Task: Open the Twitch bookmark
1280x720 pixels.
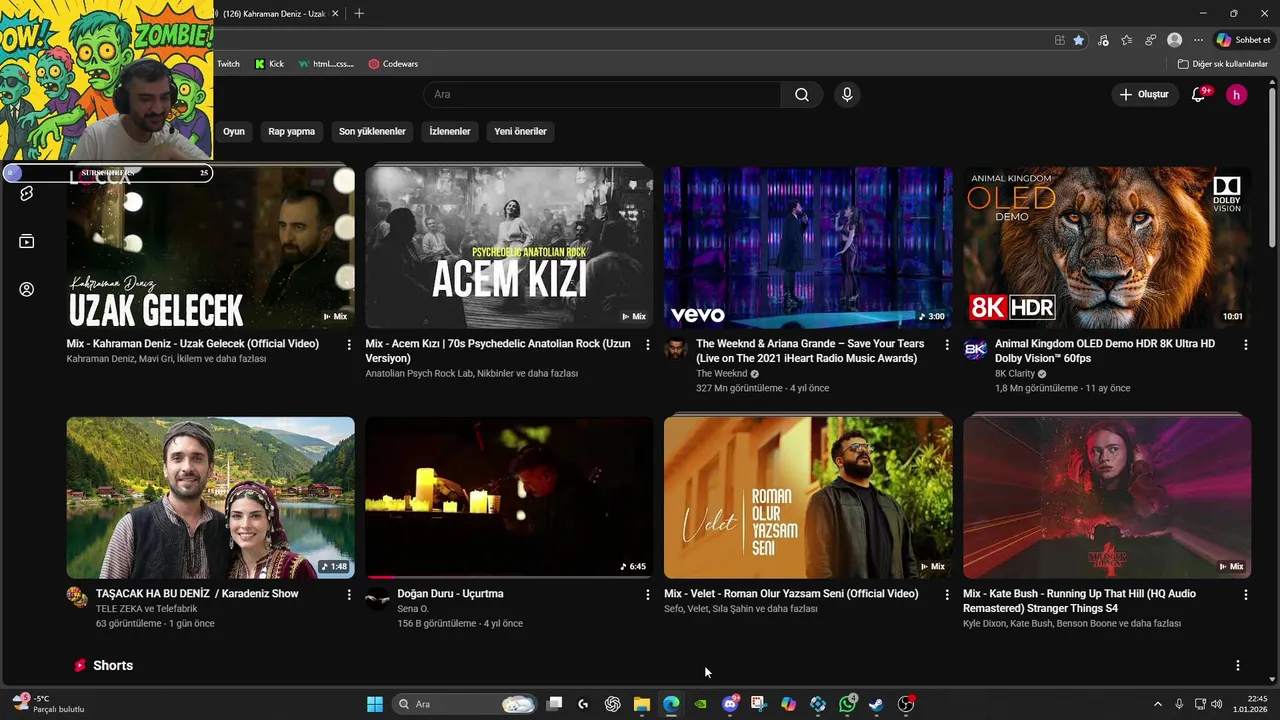Action: click(229, 64)
